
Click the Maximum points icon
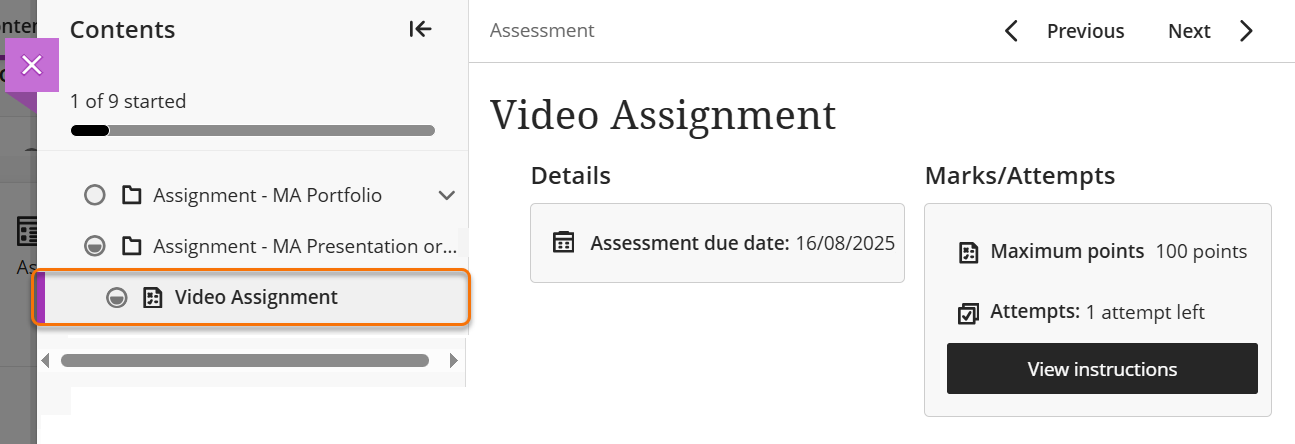[968, 252]
